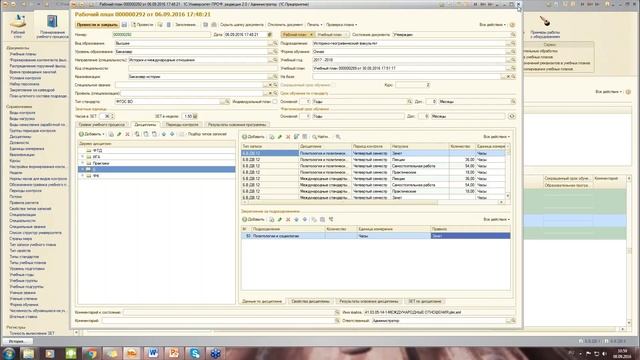The width and height of the screenshot is (640, 360).
Task: Switch to Результаты освоения программы tab
Action: tap(237, 124)
